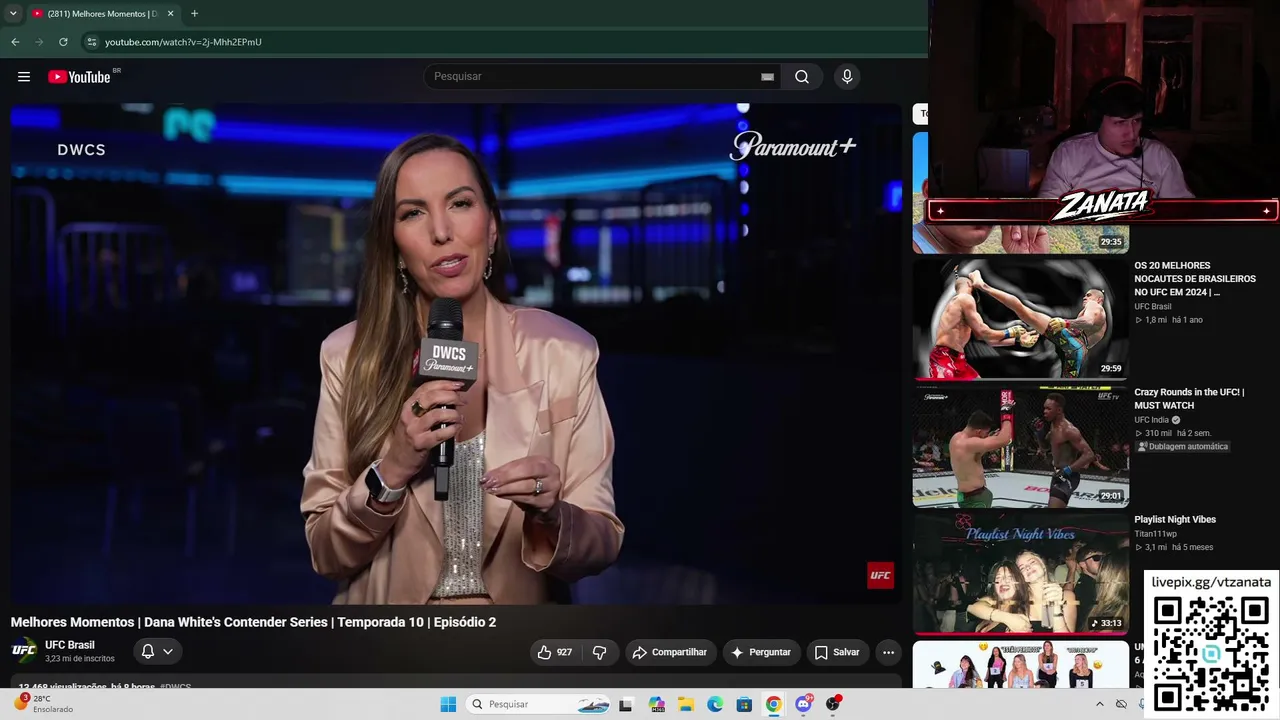
Task: Open more actions three-dot menu under video
Action: point(888,652)
